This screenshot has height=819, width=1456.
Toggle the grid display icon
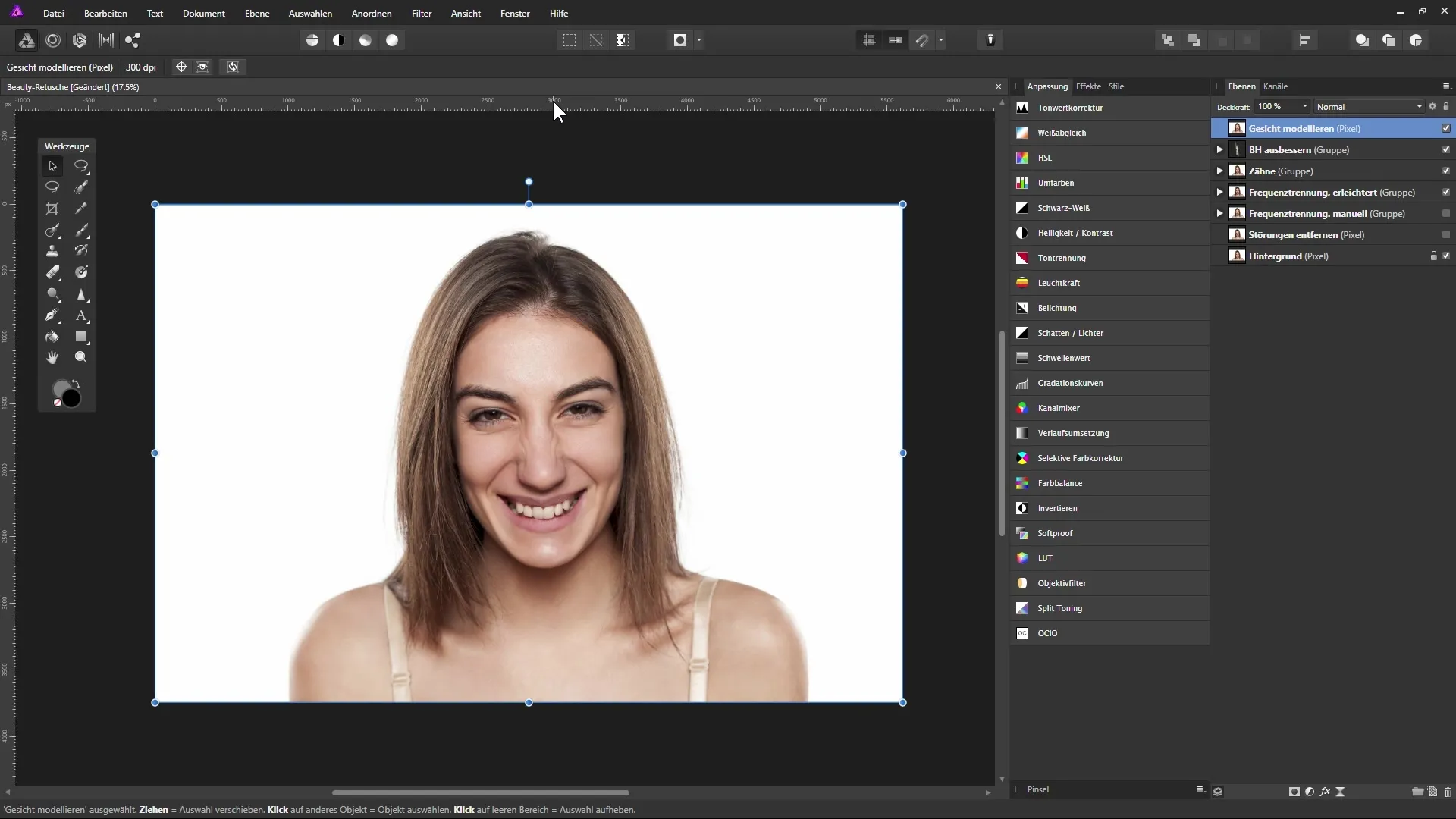869,40
